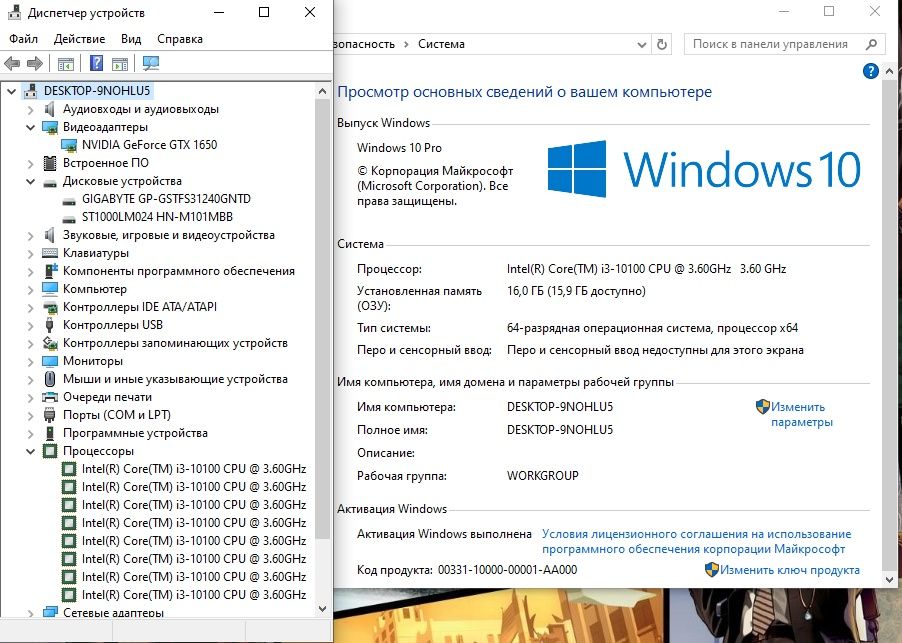Click the Порты (COM и LPT) icon
902x643 pixels.
click(x=50, y=415)
